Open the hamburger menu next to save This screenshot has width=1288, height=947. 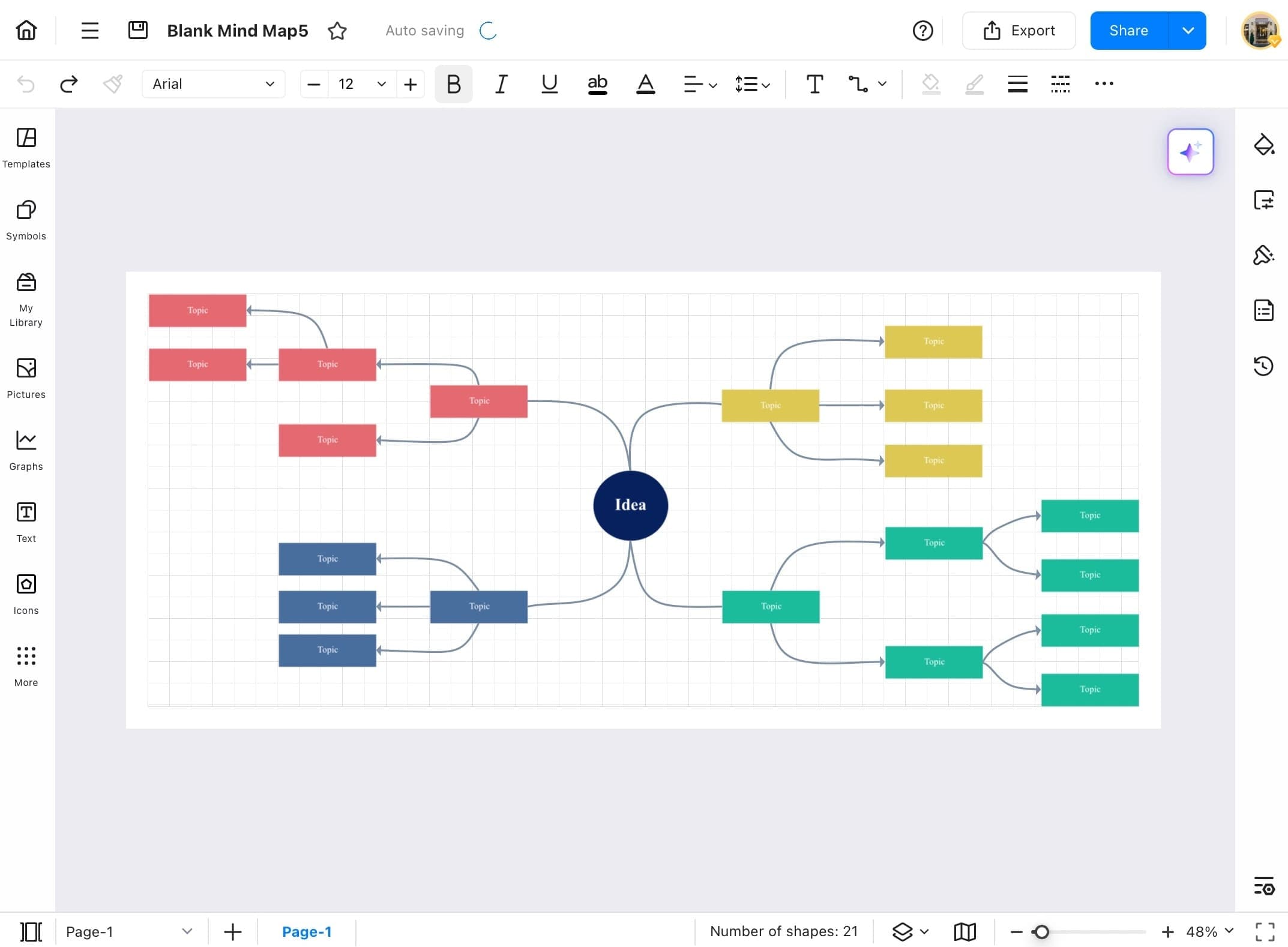click(89, 30)
